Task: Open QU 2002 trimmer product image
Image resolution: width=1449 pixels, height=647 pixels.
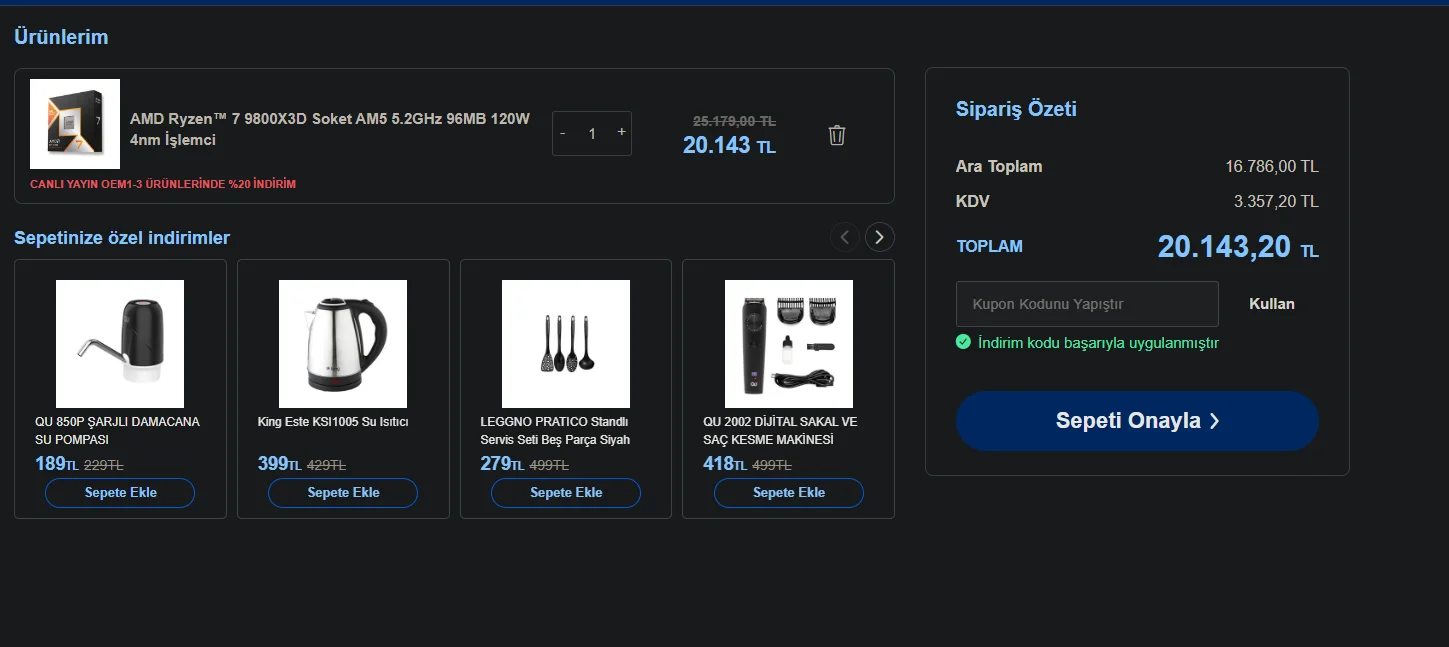Action: (x=789, y=344)
